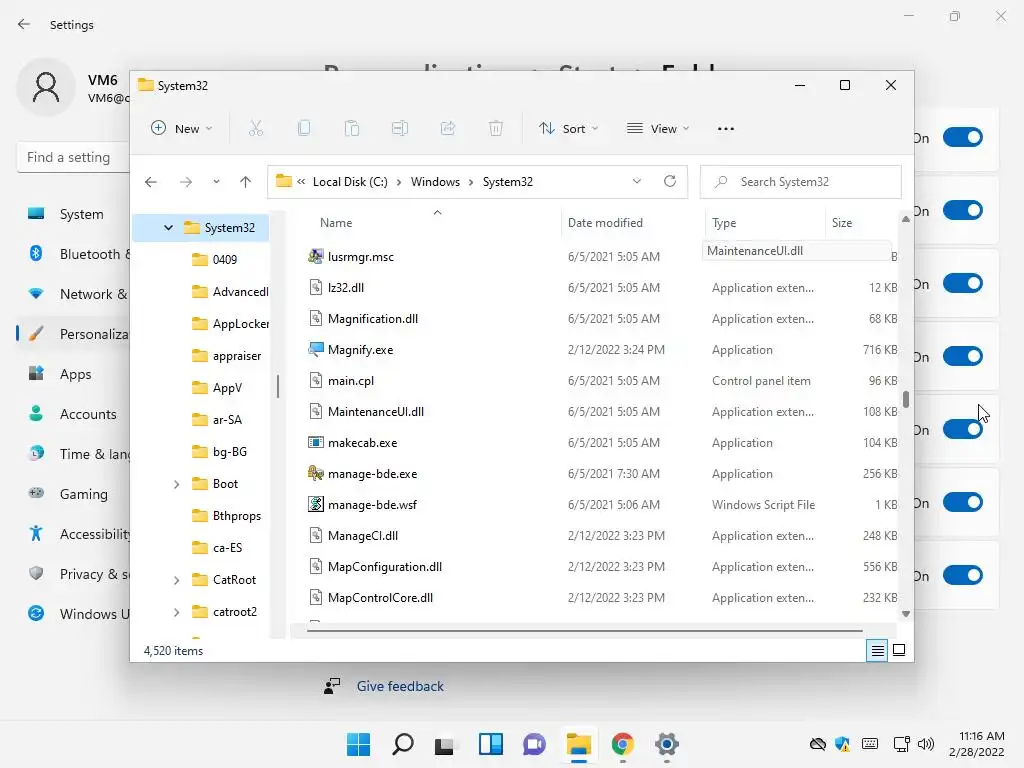Open Windows Start button on taskbar

[x=359, y=744]
